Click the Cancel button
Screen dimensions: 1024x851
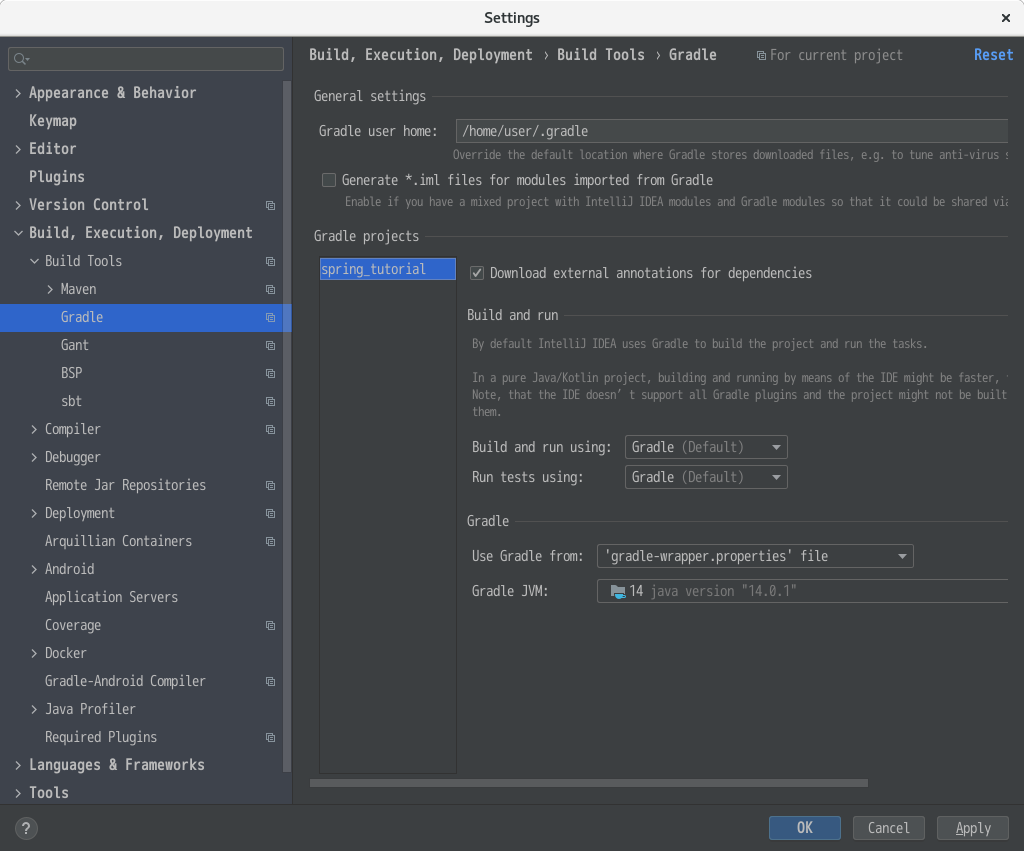[x=889, y=828]
